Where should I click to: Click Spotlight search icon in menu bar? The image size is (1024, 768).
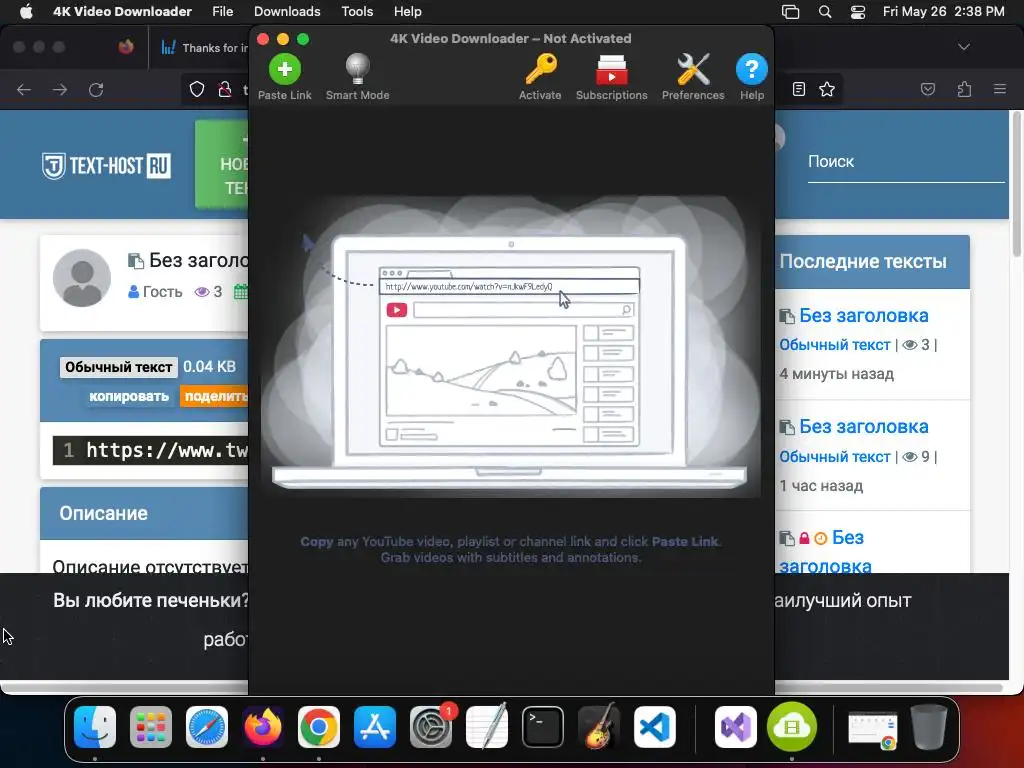click(x=825, y=12)
